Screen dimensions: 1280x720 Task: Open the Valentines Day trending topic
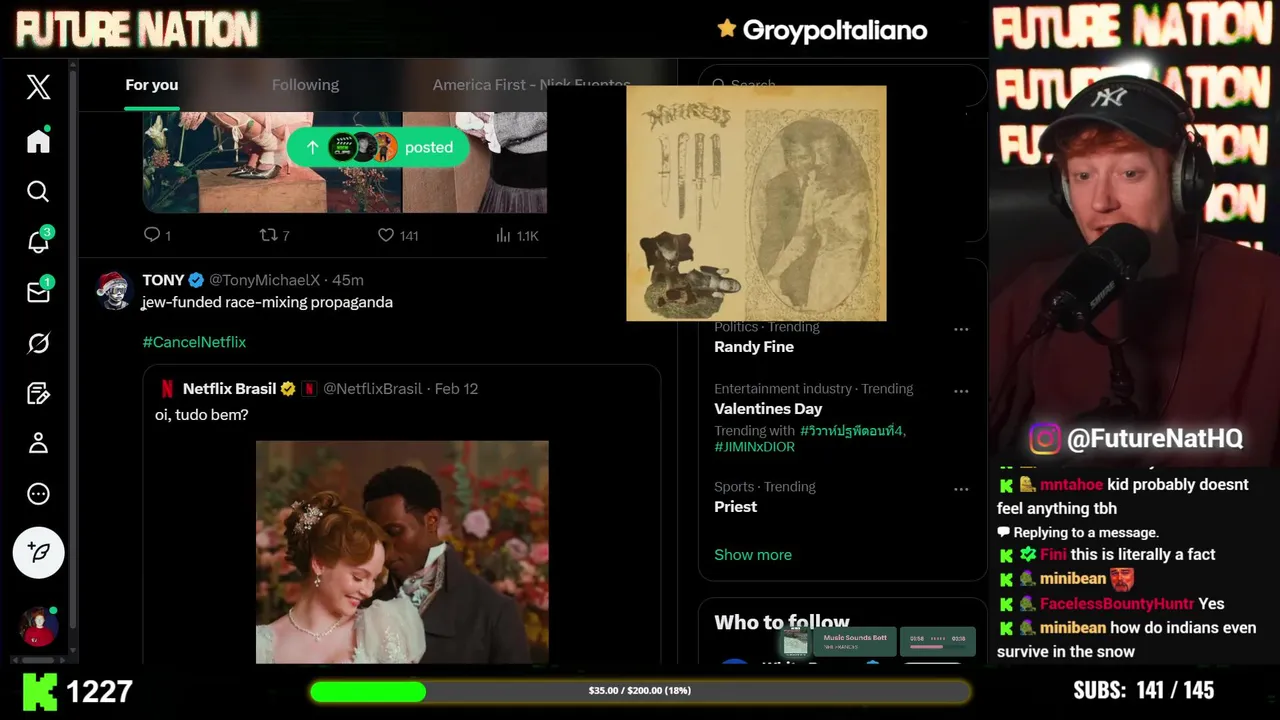point(768,409)
